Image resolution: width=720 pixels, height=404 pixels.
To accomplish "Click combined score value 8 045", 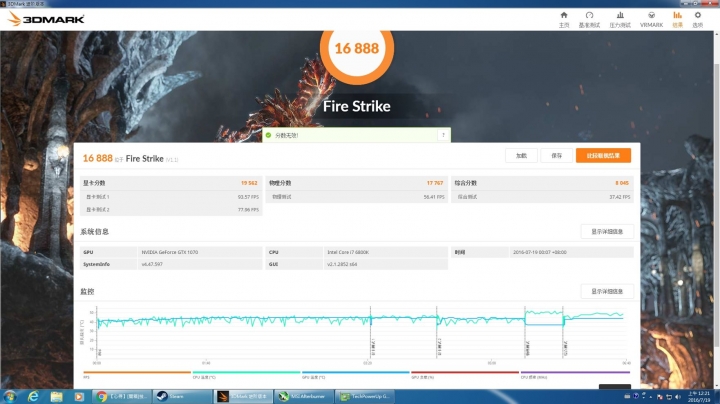I will click(622, 183).
